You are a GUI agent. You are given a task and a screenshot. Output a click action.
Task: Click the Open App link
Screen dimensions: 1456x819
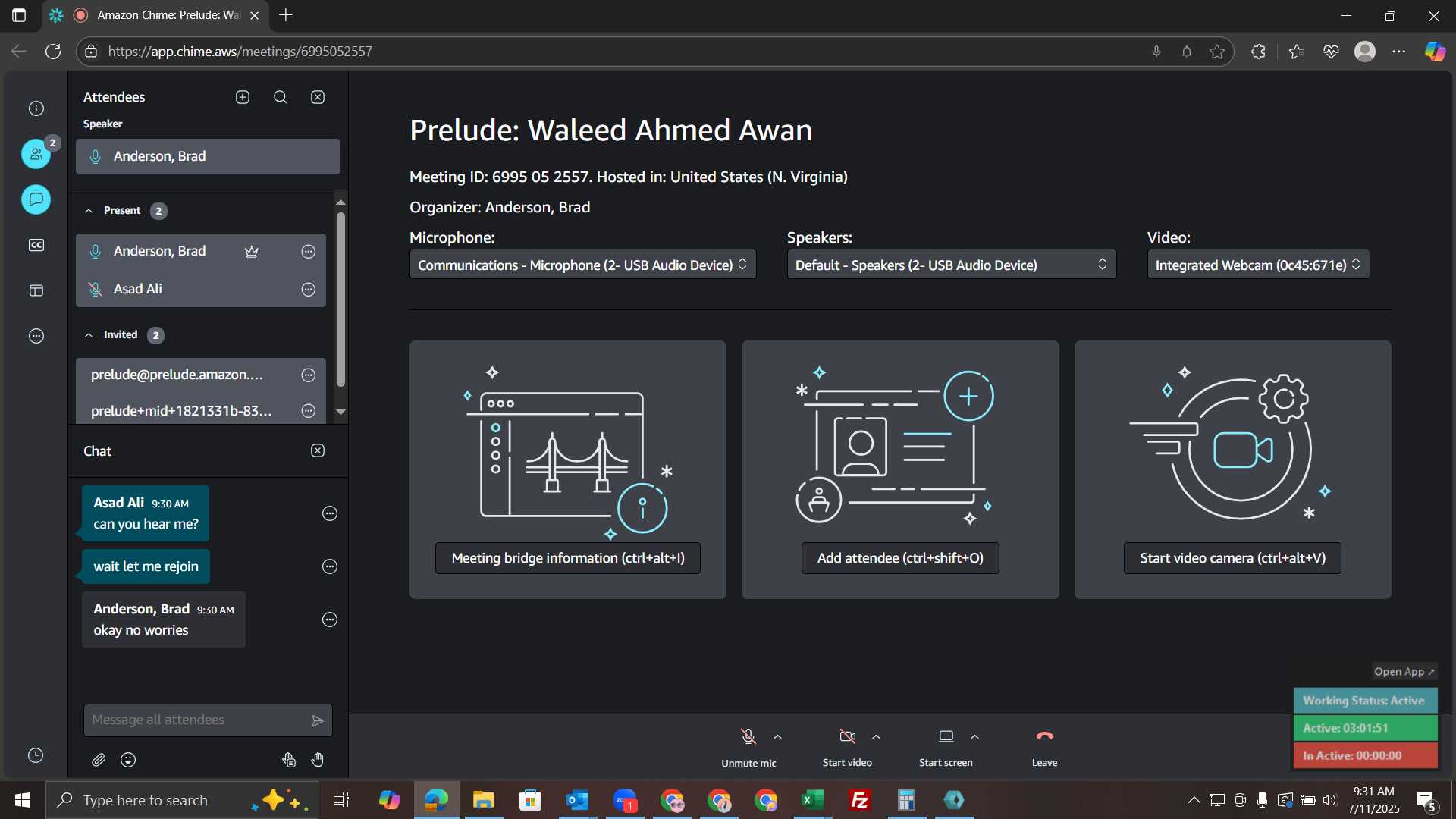pos(1404,672)
